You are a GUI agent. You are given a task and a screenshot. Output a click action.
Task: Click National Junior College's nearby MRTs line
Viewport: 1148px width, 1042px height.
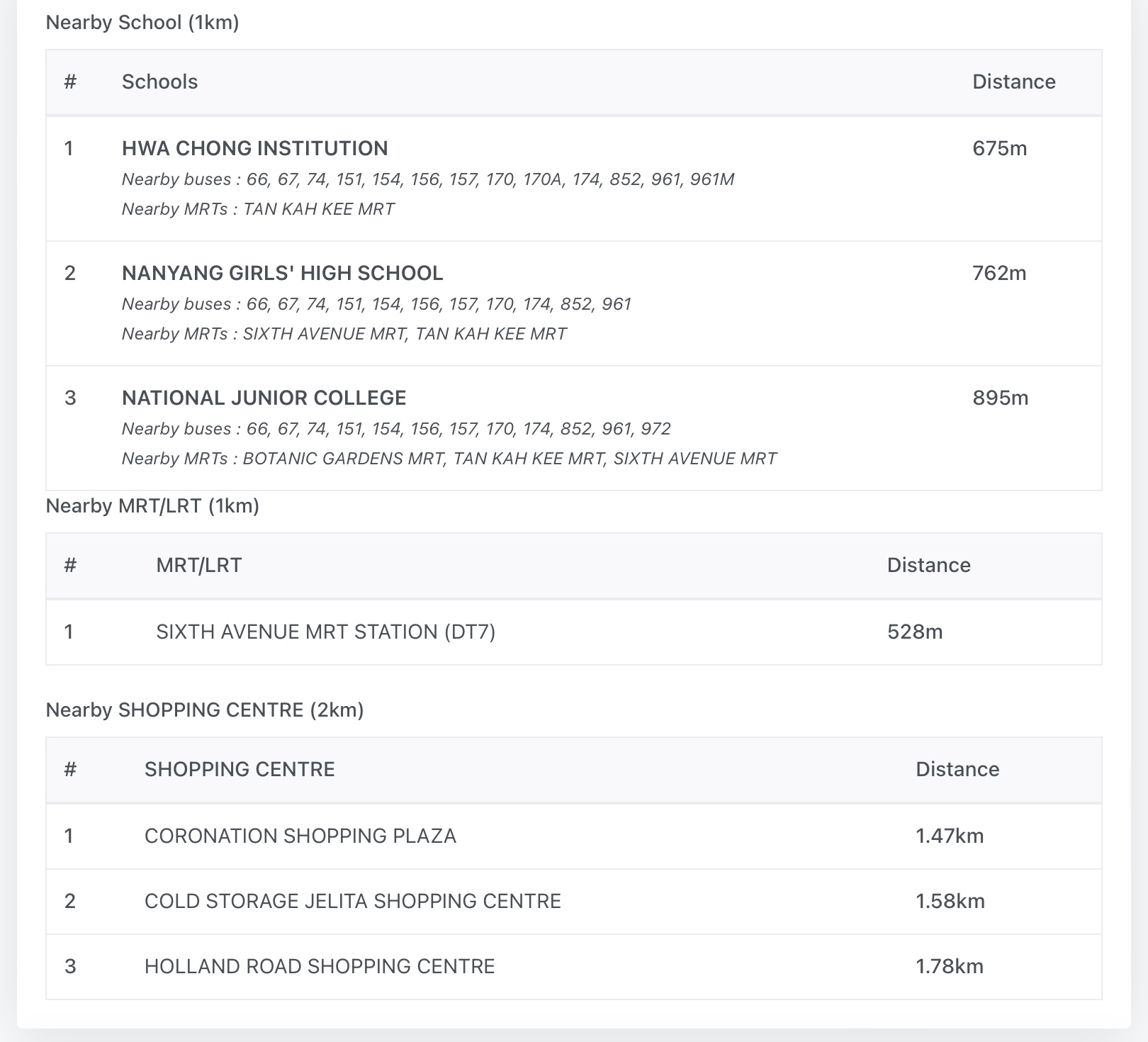[x=449, y=459]
